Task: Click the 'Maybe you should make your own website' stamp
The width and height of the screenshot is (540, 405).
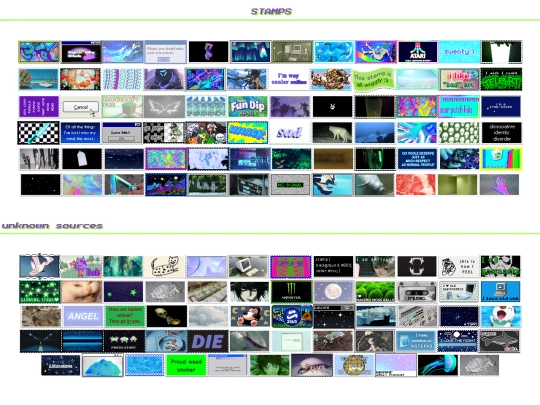Action: pyautogui.click(x=166, y=52)
